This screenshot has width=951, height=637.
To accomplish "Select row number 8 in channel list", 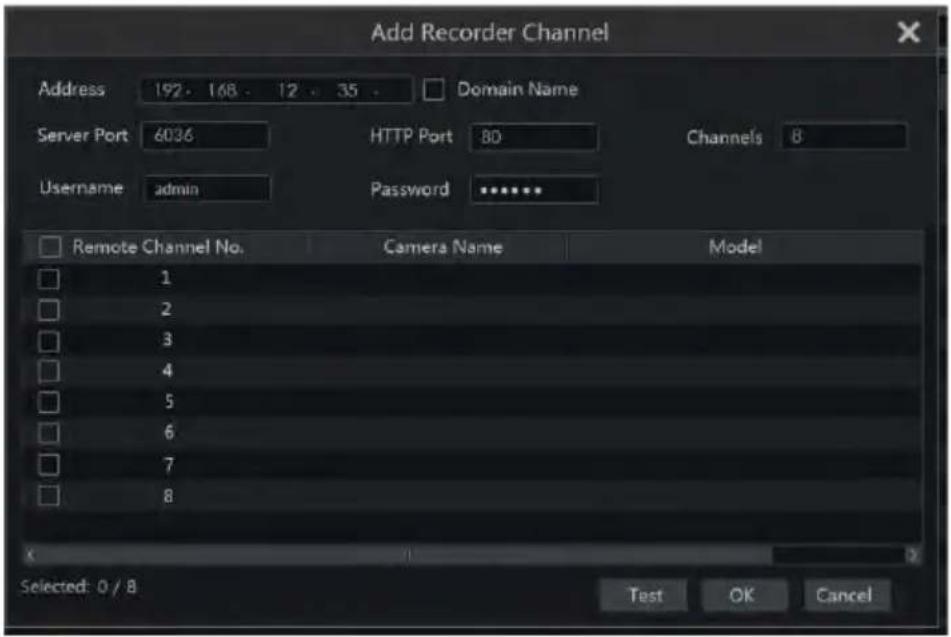I will (x=472, y=496).
